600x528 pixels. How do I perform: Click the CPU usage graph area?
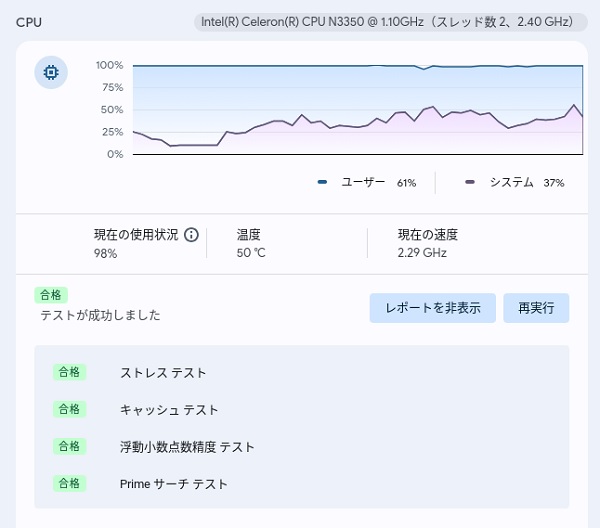point(357,110)
